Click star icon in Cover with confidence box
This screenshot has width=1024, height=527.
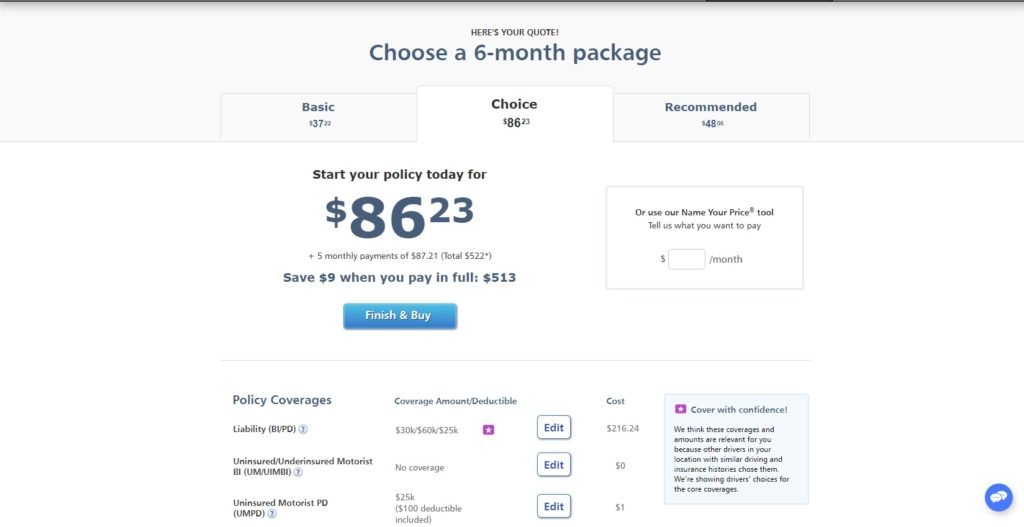point(681,409)
